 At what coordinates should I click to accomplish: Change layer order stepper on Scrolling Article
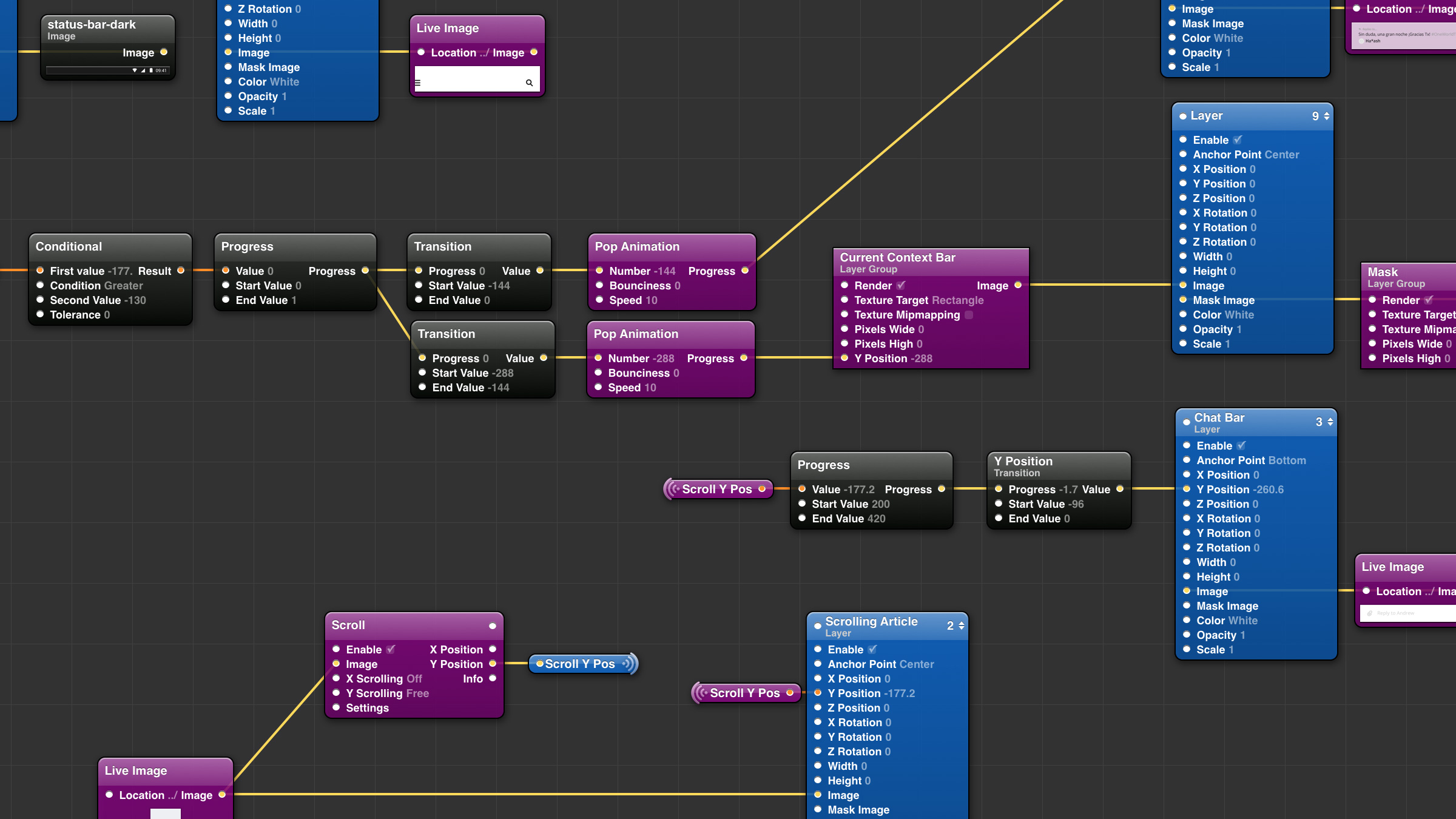click(x=962, y=625)
